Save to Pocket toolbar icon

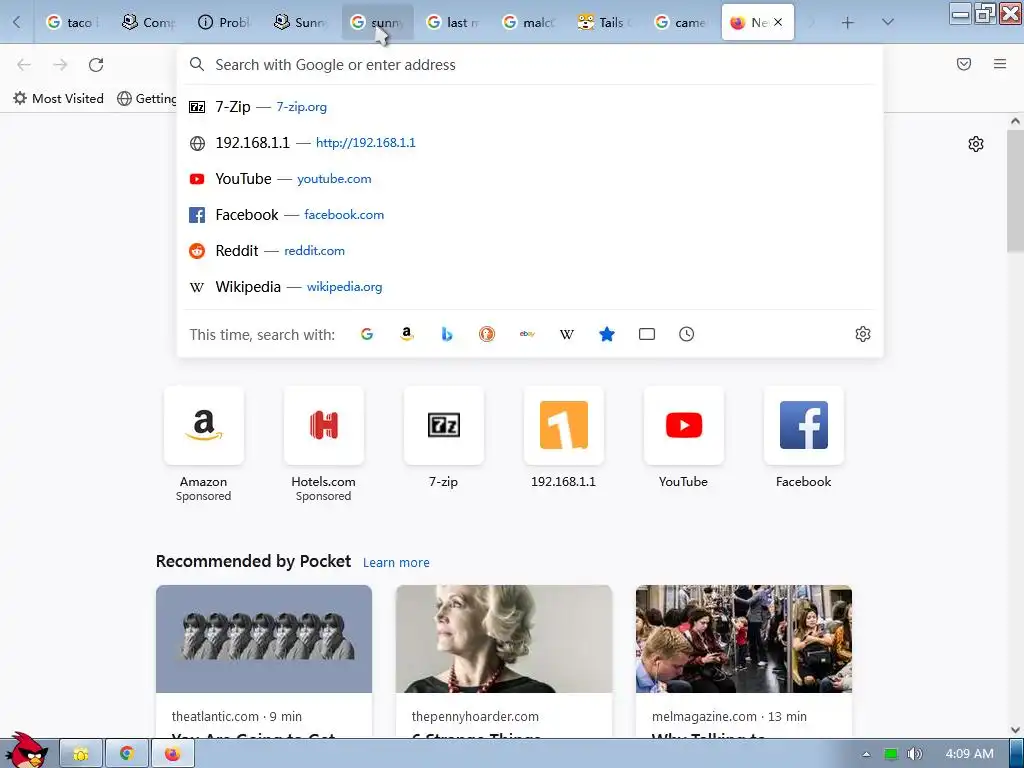tap(964, 64)
